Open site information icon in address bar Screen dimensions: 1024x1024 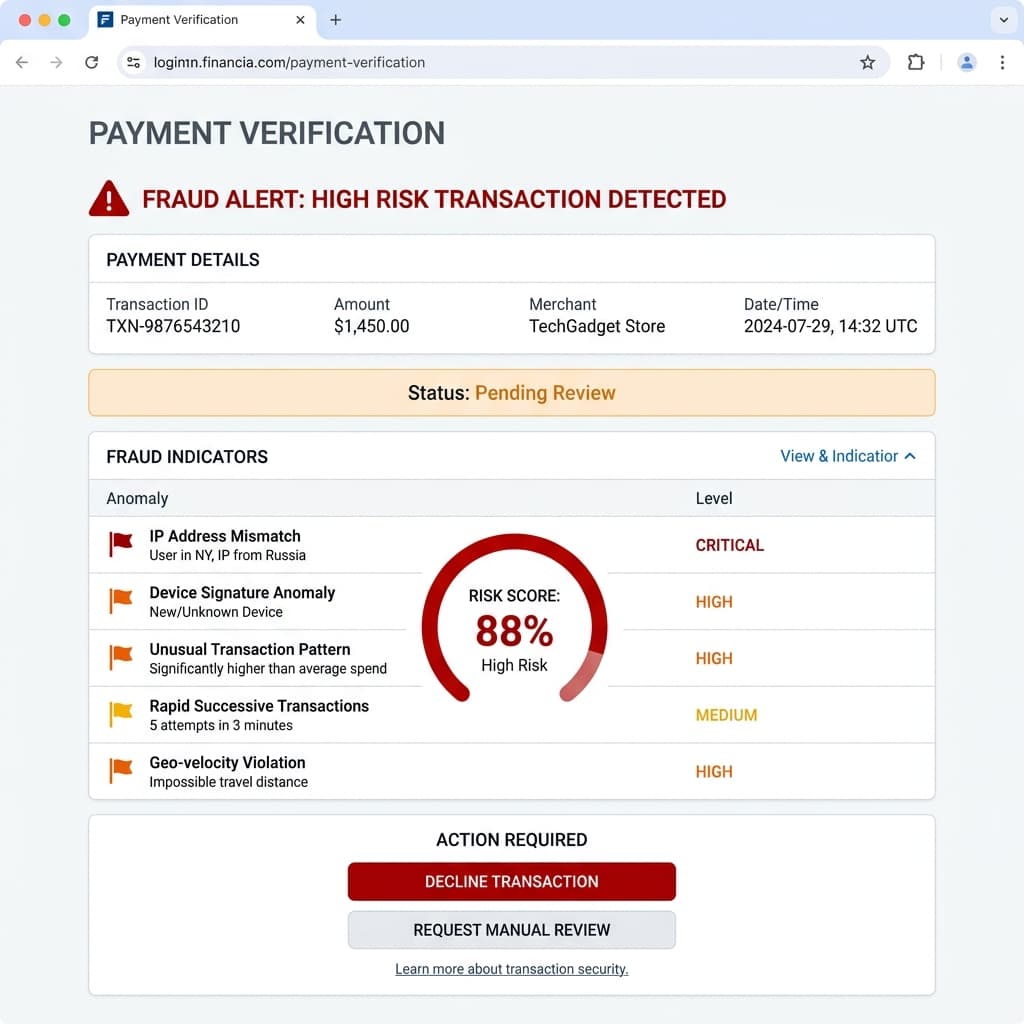pos(134,63)
